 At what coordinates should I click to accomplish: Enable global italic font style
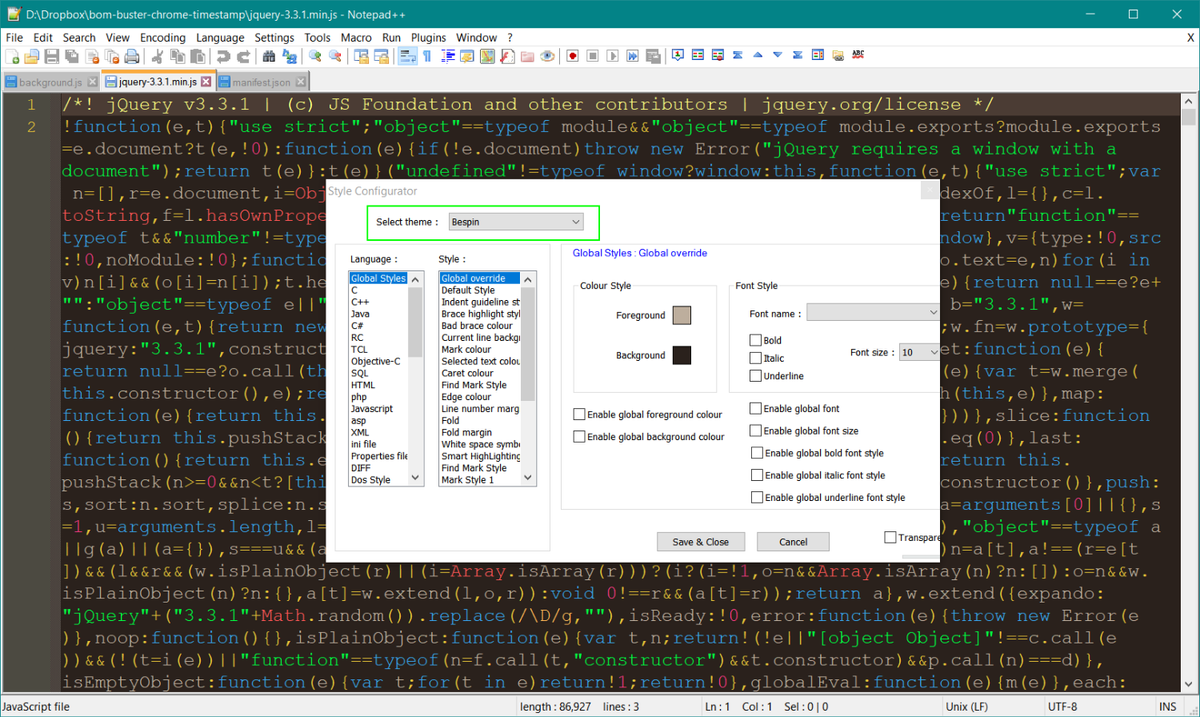click(757, 475)
